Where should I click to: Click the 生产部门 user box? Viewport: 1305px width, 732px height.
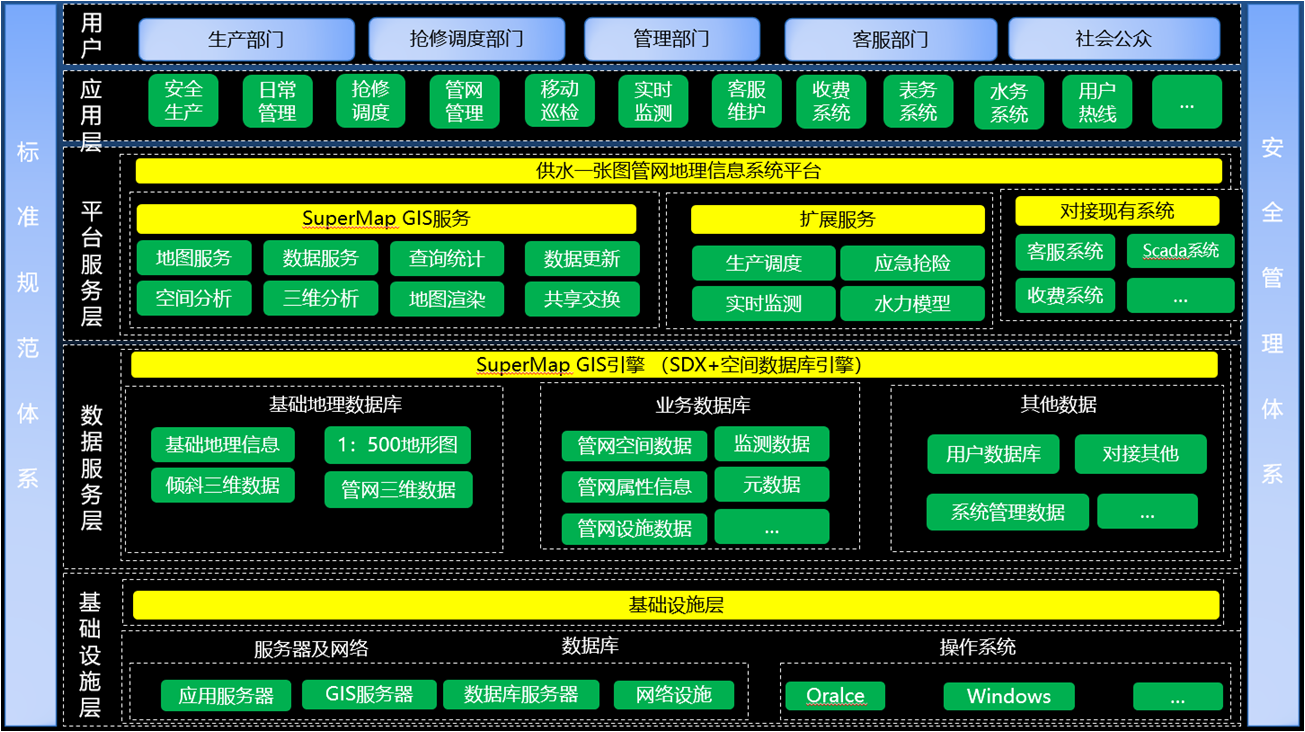point(246,40)
